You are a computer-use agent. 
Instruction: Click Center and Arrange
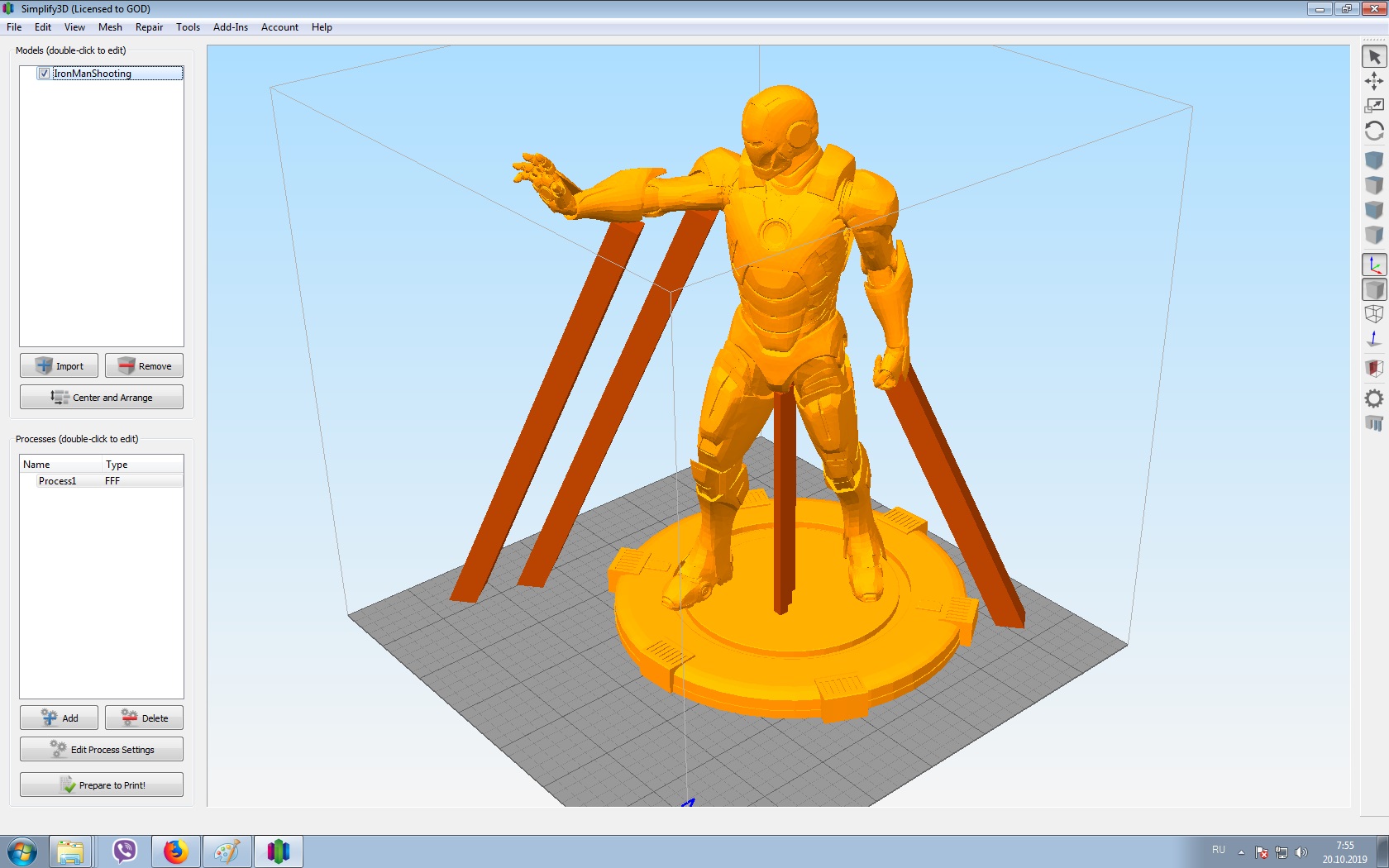102,397
